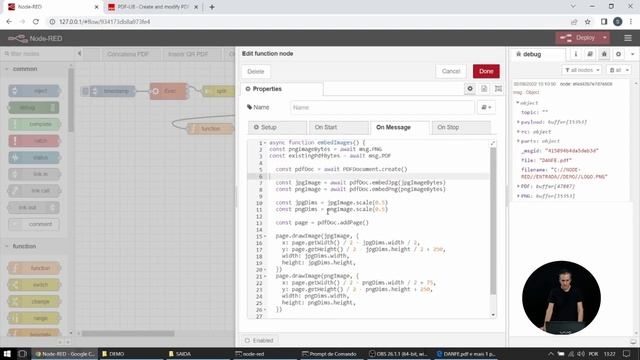Screen dimensions: 640x360
Task: Open the Node-RED hamburger main menu
Action: point(628,38)
